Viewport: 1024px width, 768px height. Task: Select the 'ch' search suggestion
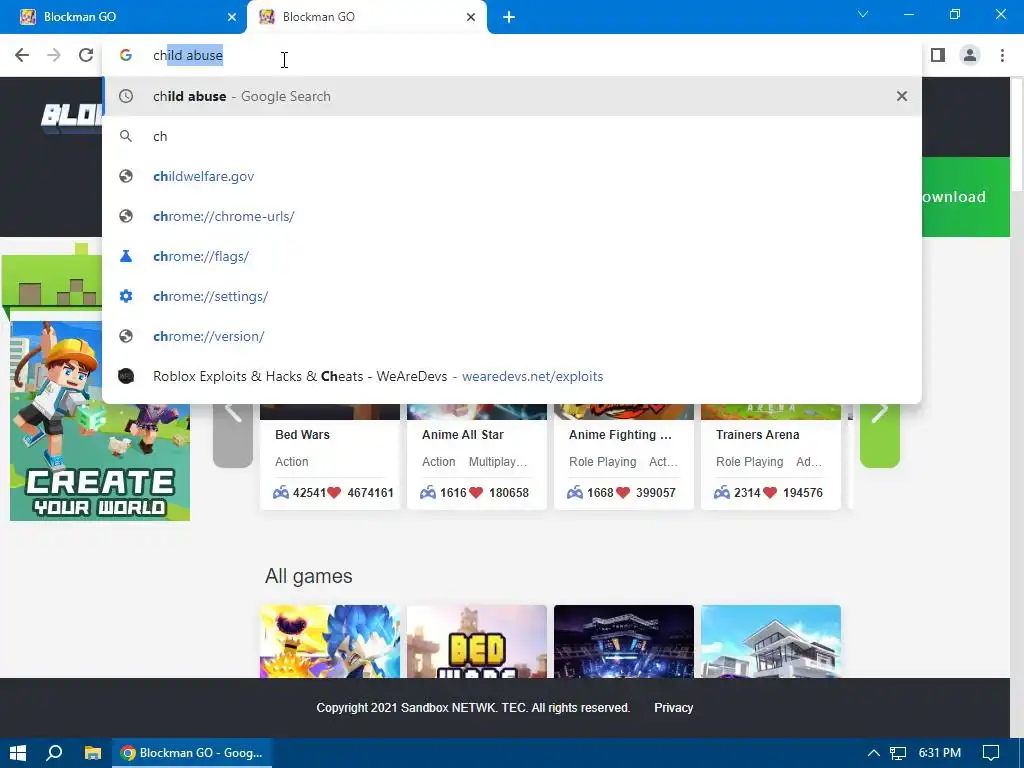[512, 136]
